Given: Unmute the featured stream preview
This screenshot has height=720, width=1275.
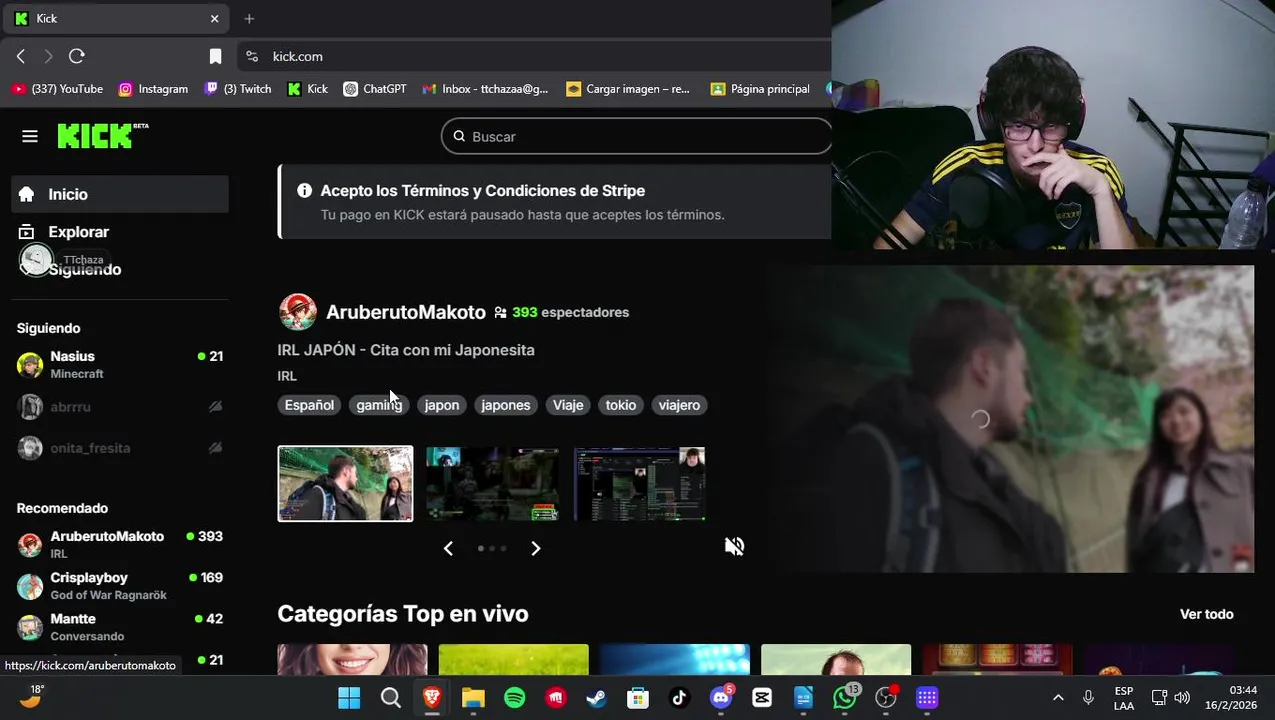Looking at the screenshot, I should click(734, 546).
